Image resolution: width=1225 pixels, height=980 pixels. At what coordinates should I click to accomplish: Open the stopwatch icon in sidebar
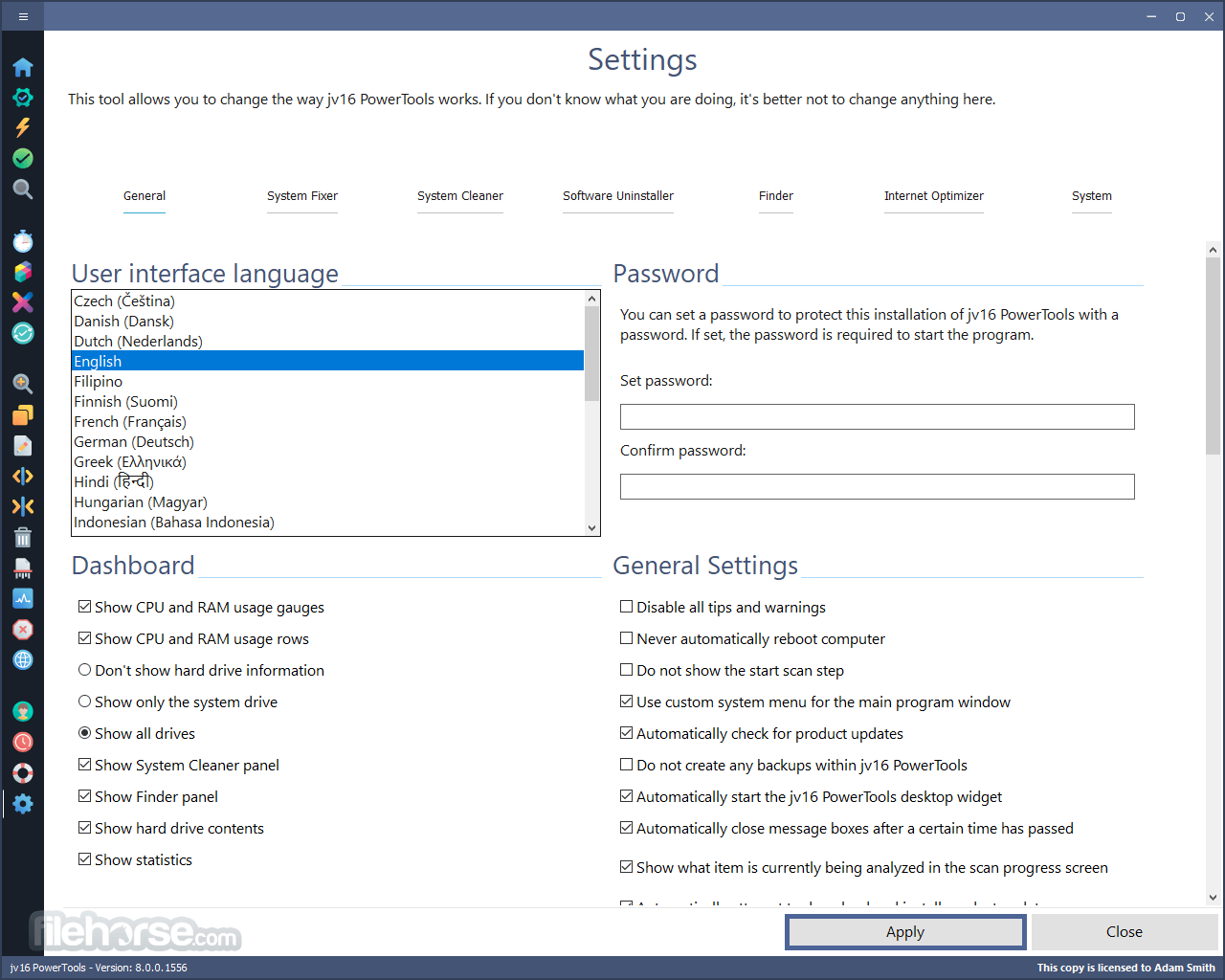(x=23, y=241)
